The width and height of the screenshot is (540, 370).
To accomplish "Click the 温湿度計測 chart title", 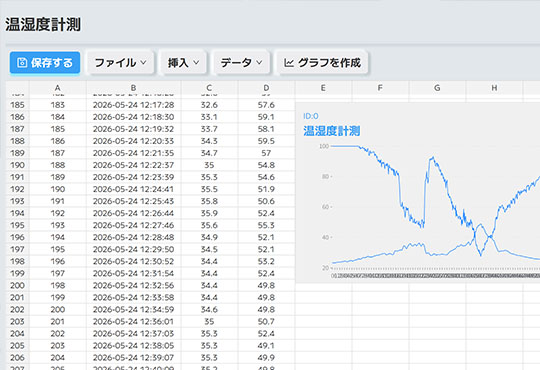I will pos(332,131).
